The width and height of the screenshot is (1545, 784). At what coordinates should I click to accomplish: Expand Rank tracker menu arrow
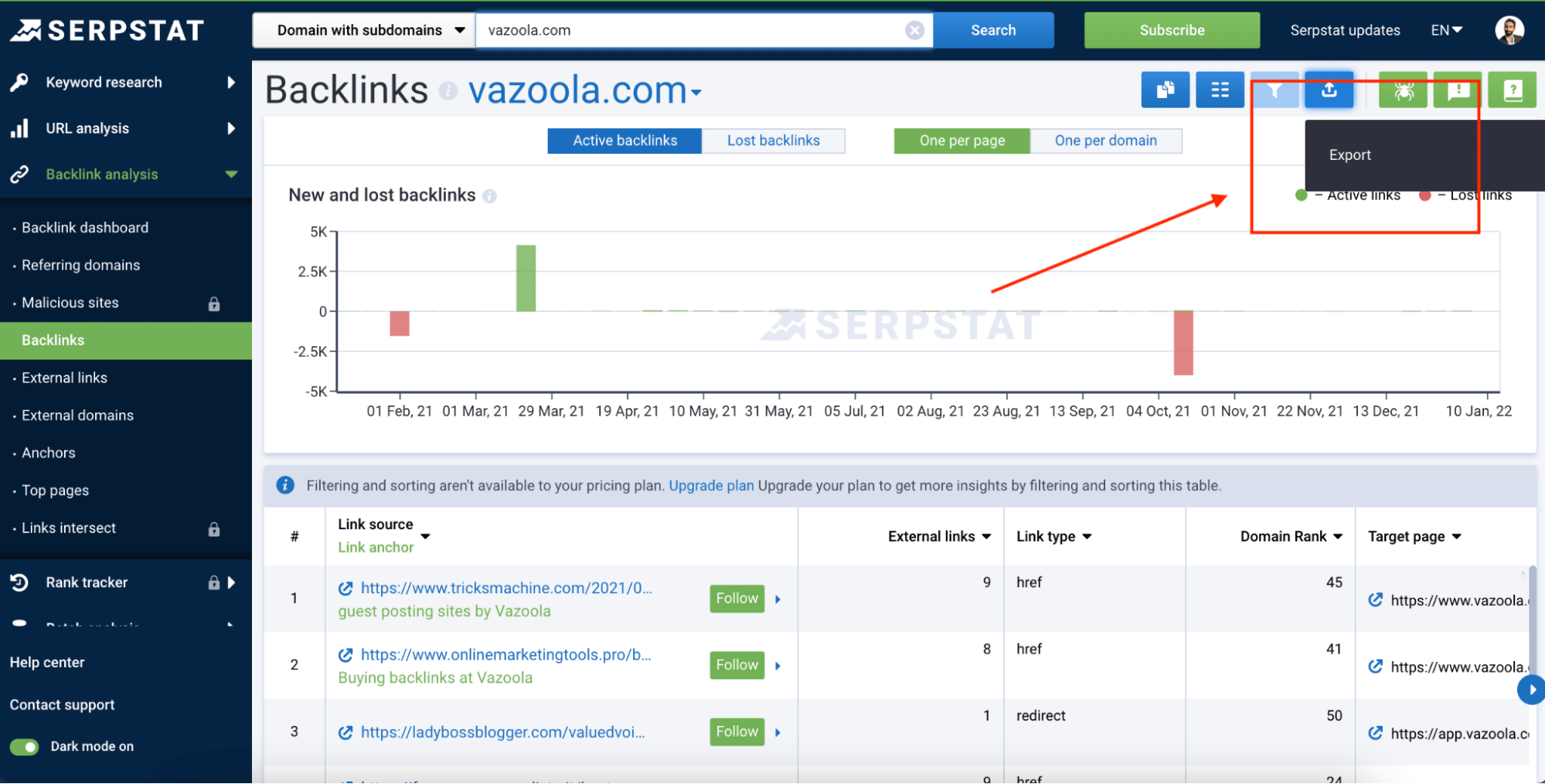(231, 582)
